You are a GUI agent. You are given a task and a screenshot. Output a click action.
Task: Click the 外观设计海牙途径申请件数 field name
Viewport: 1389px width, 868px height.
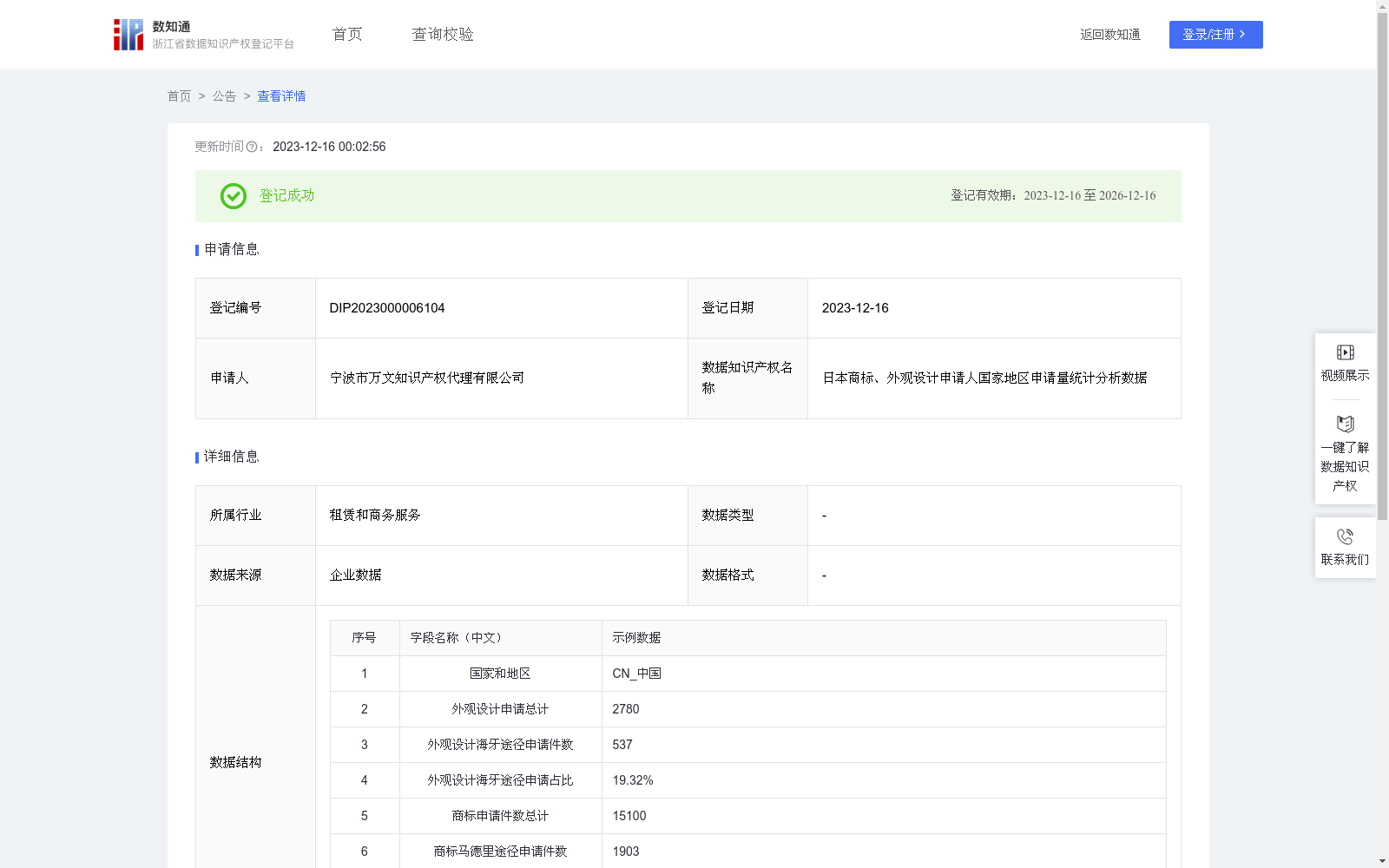coord(500,745)
